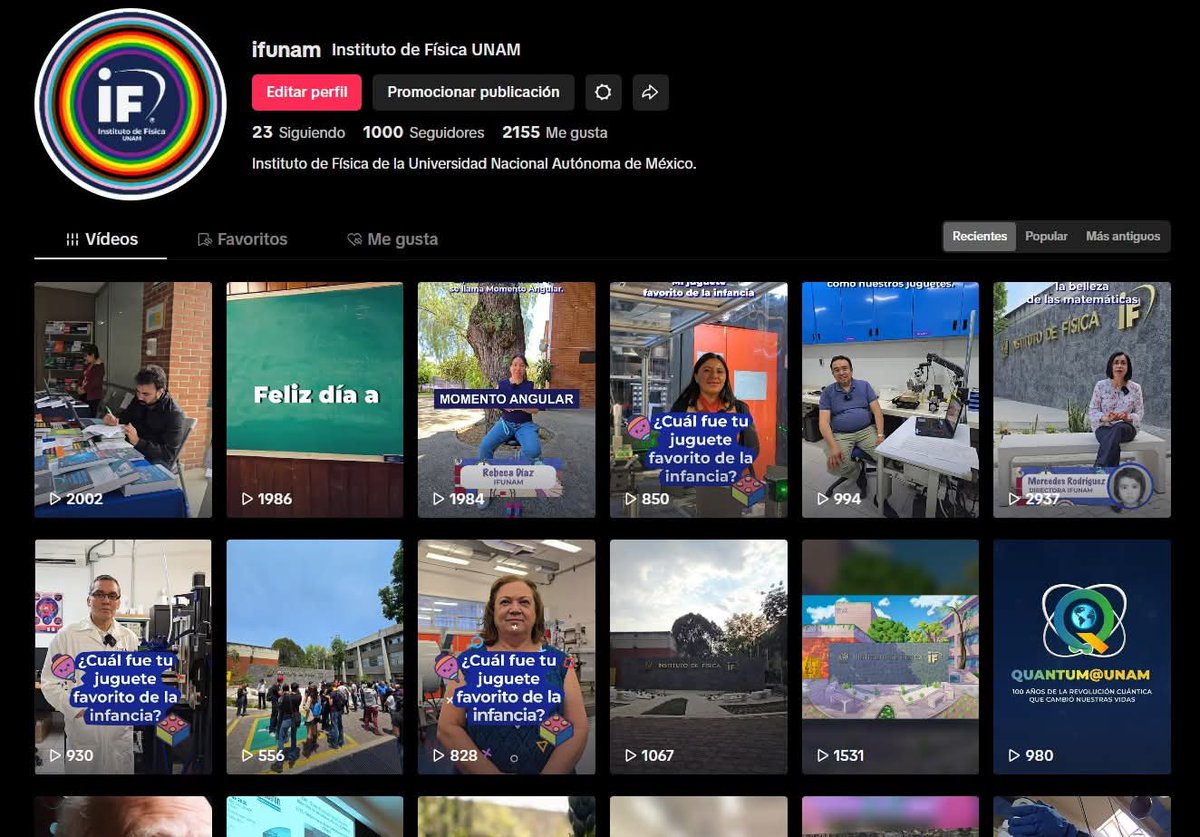Image resolution: width=1200 pixels, height=837 pixels.
Task: Click the 2155 Me gusta count
Action: click(x=554, y=132)
